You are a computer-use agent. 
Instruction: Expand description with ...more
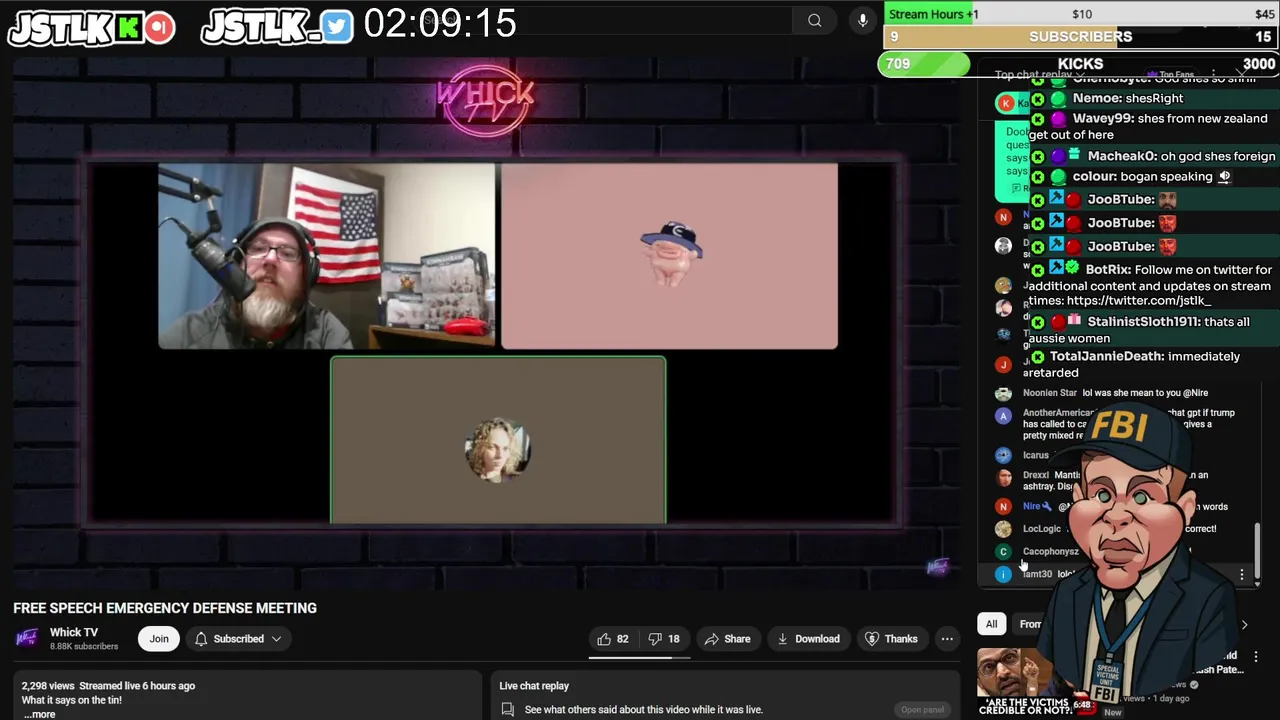tap(39, 714)
